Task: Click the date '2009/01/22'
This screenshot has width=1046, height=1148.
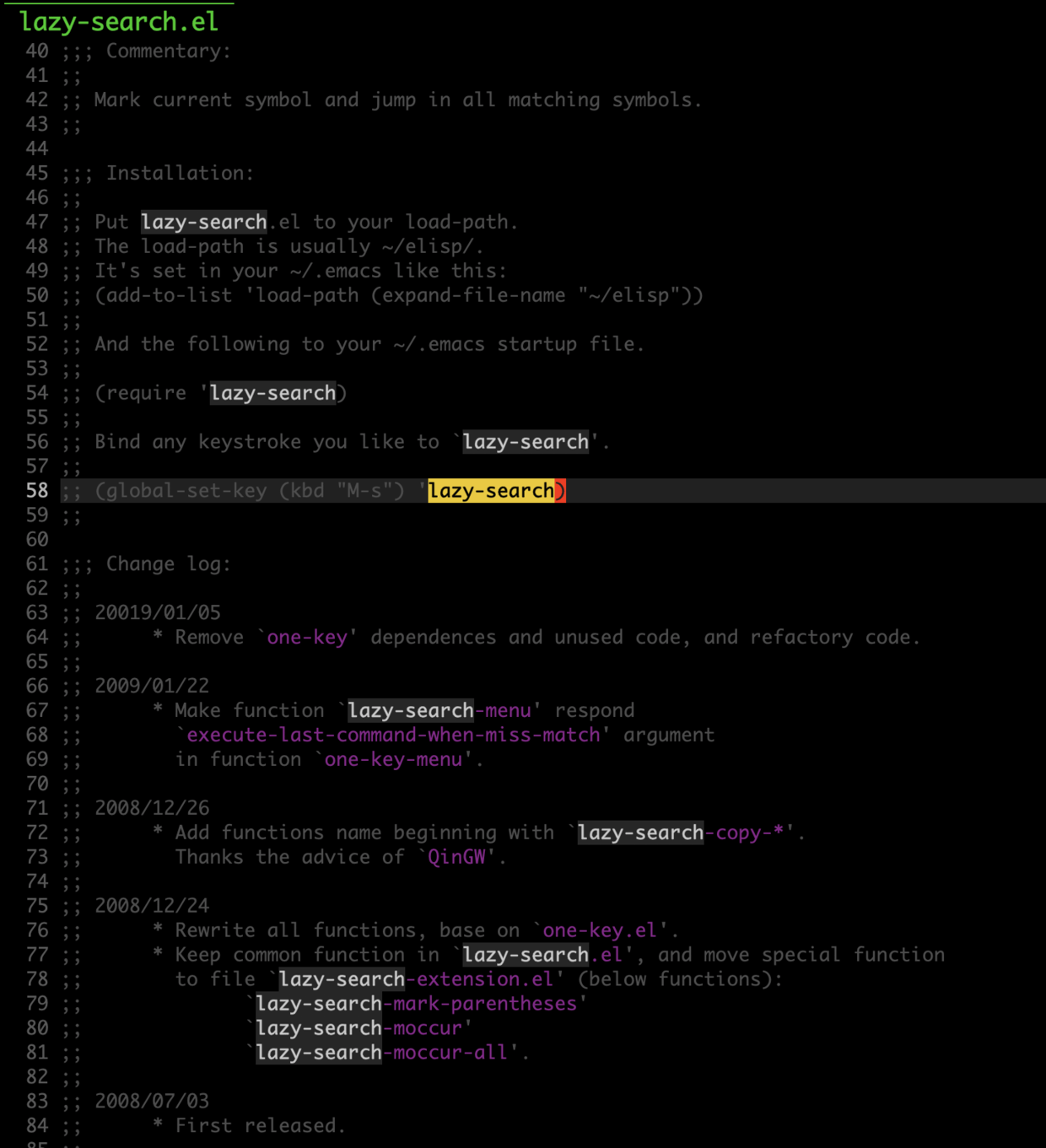Action: pyautogui.click(x=152, y=687)
